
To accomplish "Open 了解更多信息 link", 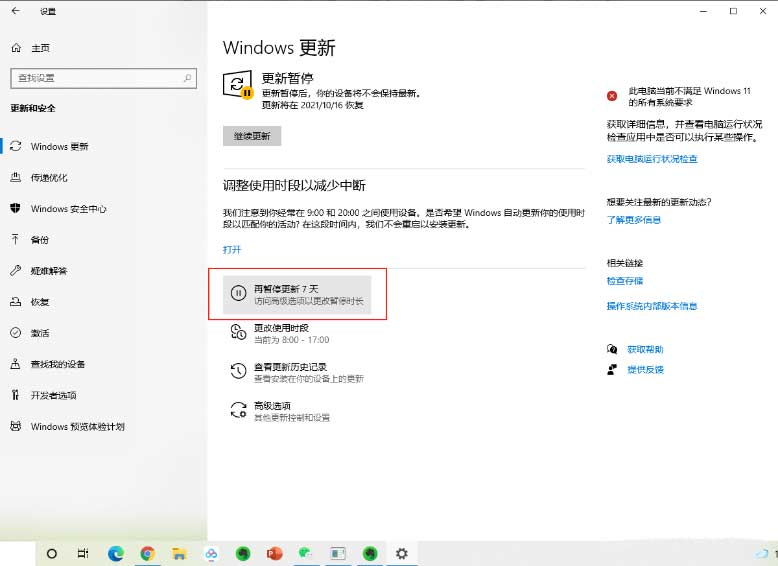I will pyautogui.click(x=634, y=220).
